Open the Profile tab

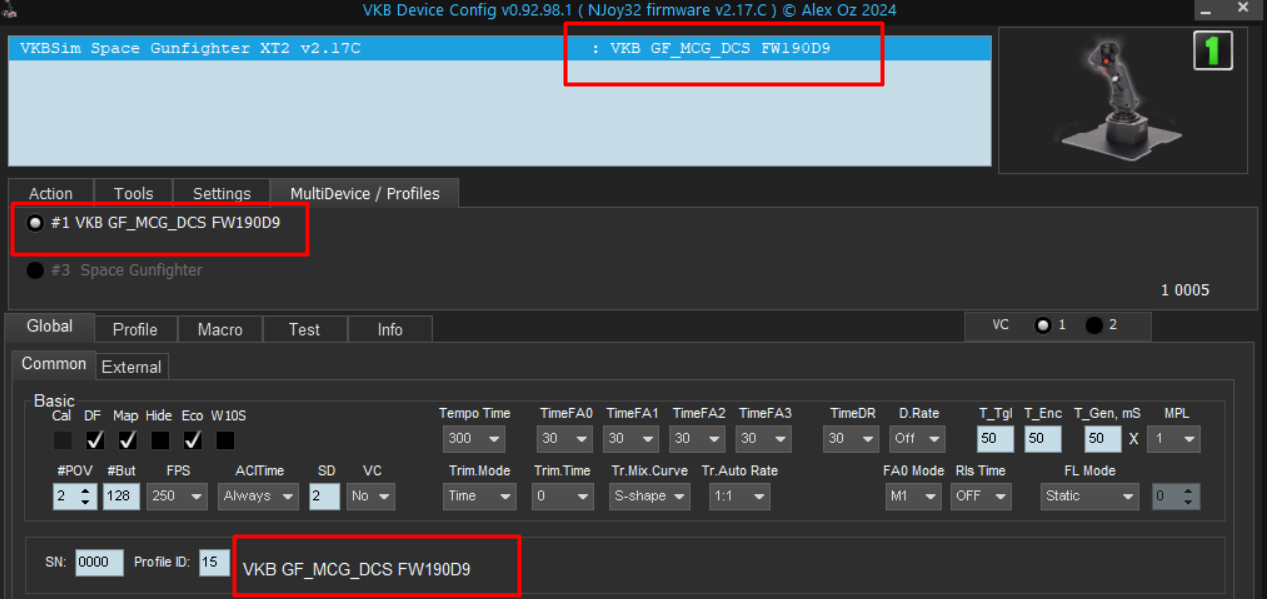135,329
